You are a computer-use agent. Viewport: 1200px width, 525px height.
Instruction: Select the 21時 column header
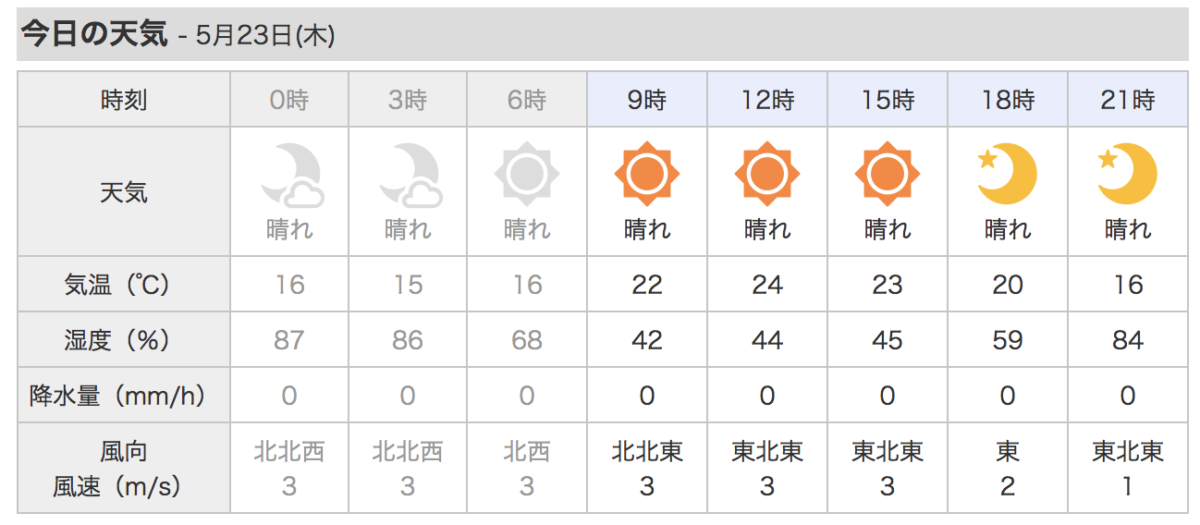(1127, 99)
